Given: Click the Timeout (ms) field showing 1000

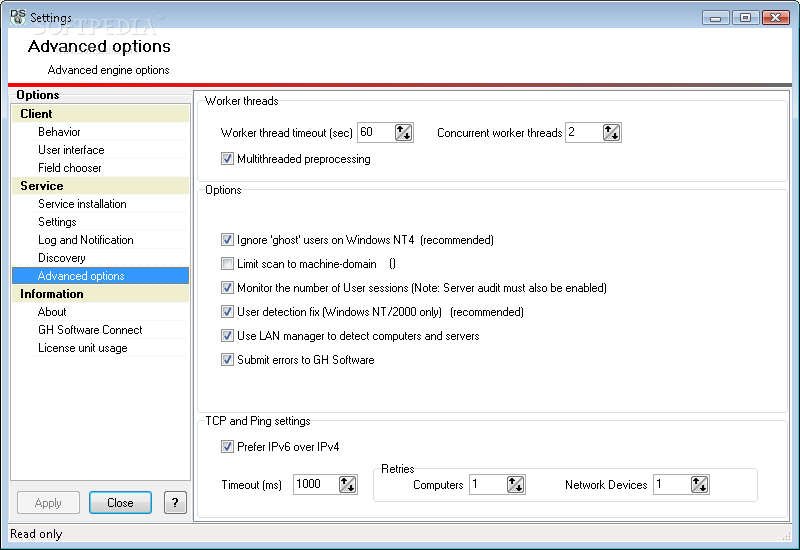Looking at the screenshot, I should point(316,484).
